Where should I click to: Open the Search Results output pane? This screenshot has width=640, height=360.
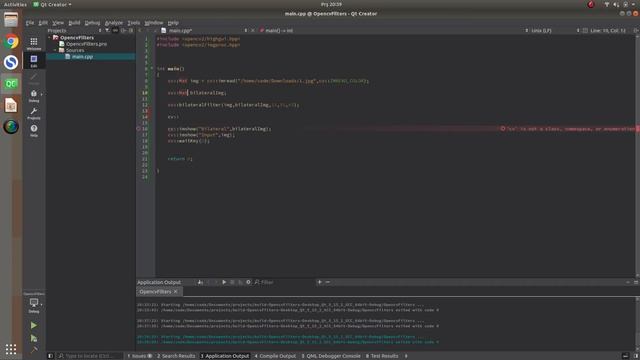176,356
